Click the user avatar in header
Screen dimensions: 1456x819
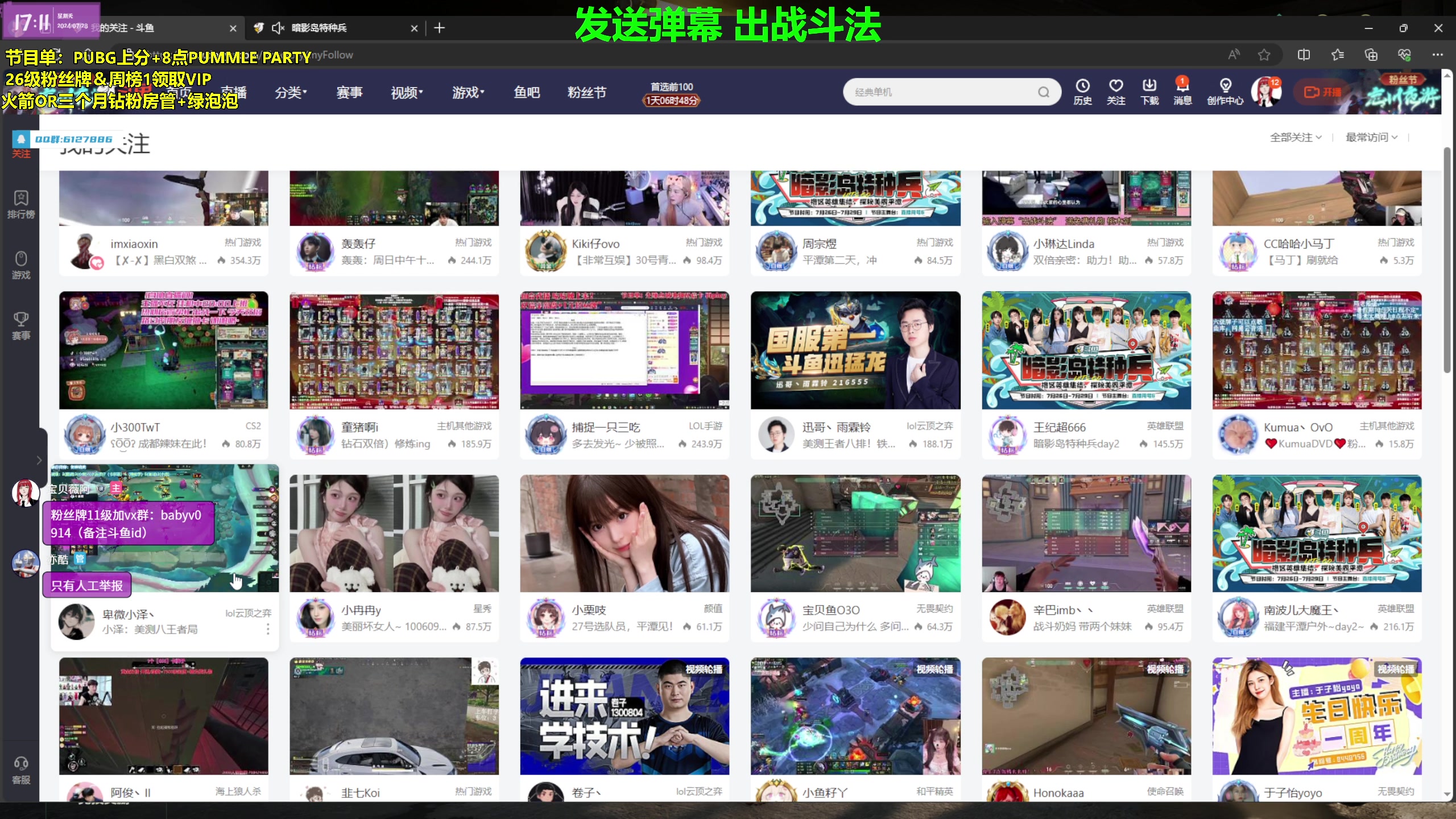[x=1265, y=92]
